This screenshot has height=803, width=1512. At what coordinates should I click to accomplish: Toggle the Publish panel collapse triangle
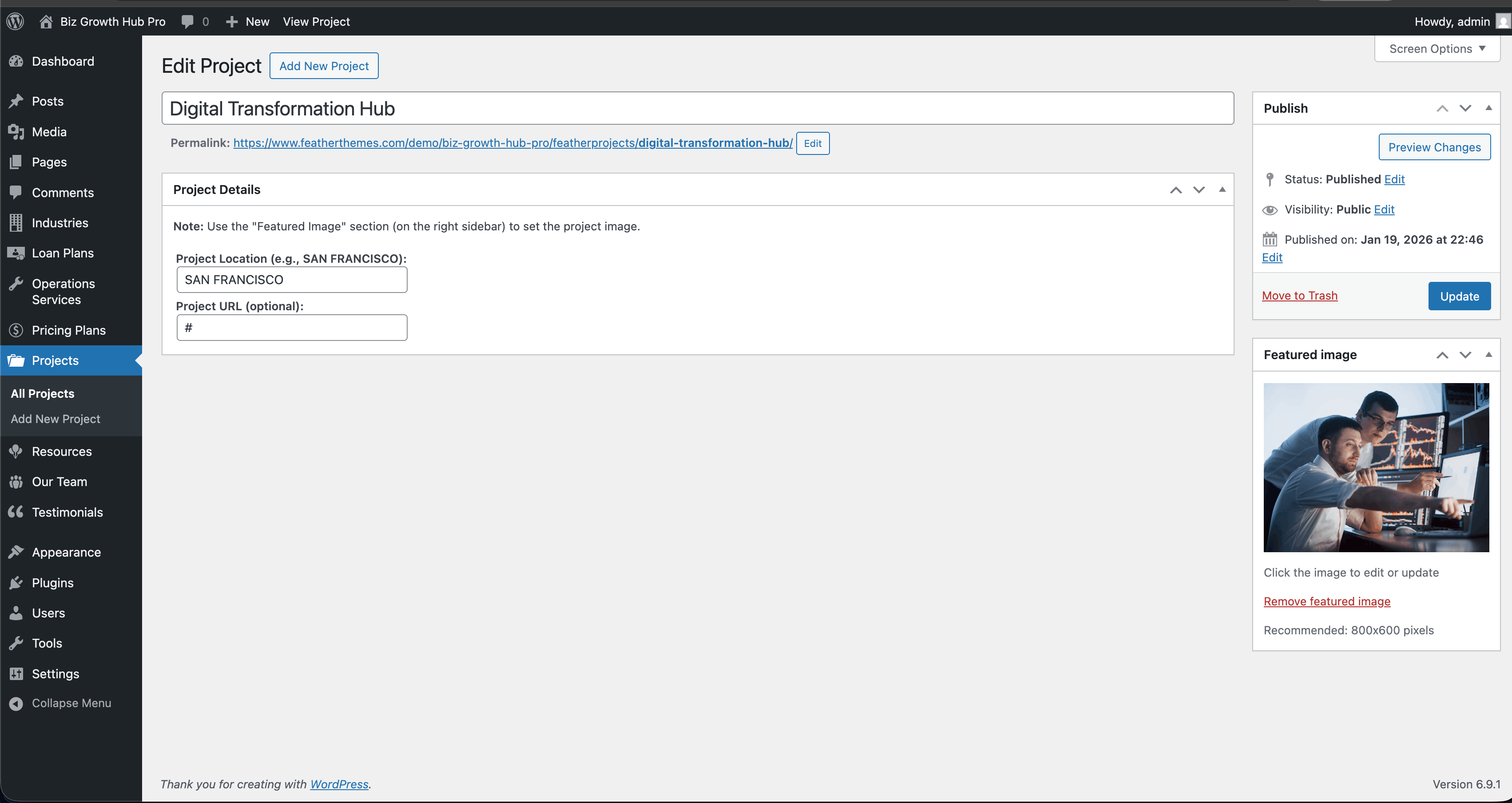1488,108
